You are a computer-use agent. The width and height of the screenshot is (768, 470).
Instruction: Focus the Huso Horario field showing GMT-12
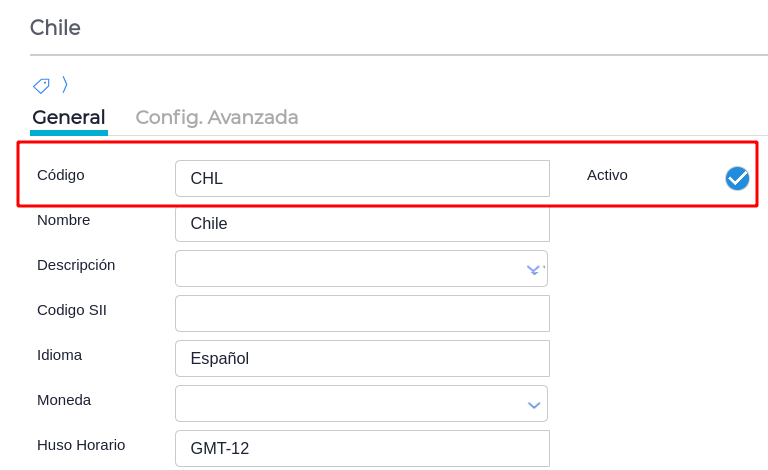click(362, 448)
